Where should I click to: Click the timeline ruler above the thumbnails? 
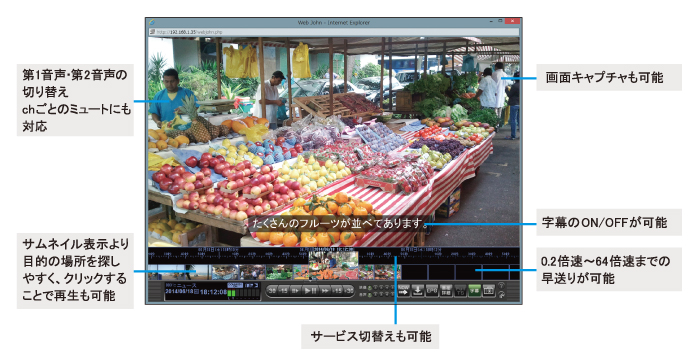coord(333,255)
